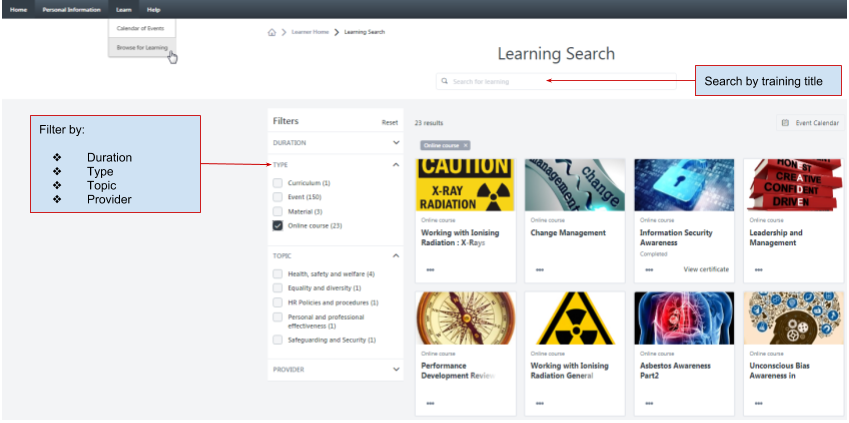Remove the Online course filter chip
Image resolution: width=849 pixels, height=423 pixels.
(x=465, y=145)
